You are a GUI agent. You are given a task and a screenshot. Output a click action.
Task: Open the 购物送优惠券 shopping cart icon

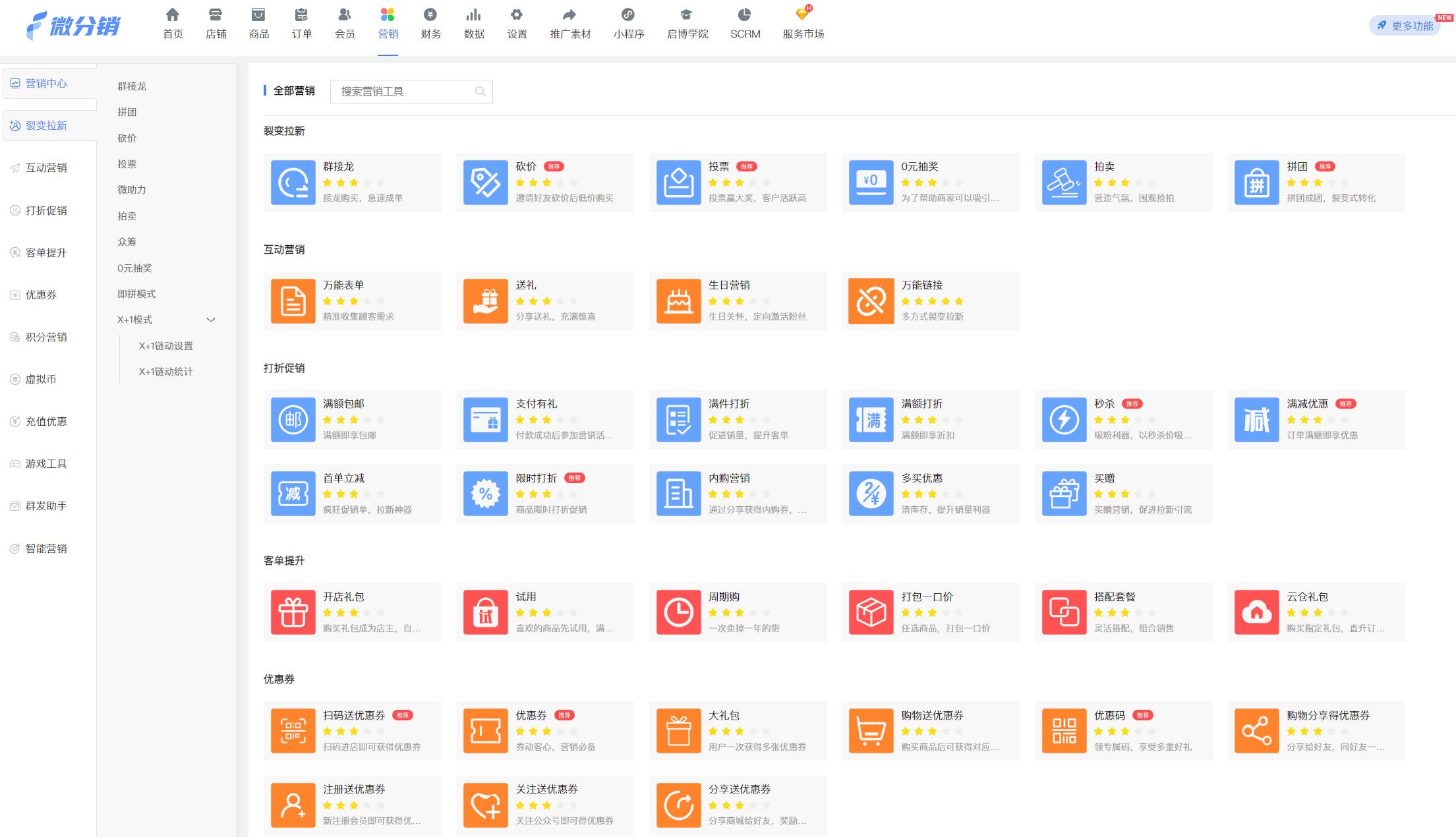(871, 731)
